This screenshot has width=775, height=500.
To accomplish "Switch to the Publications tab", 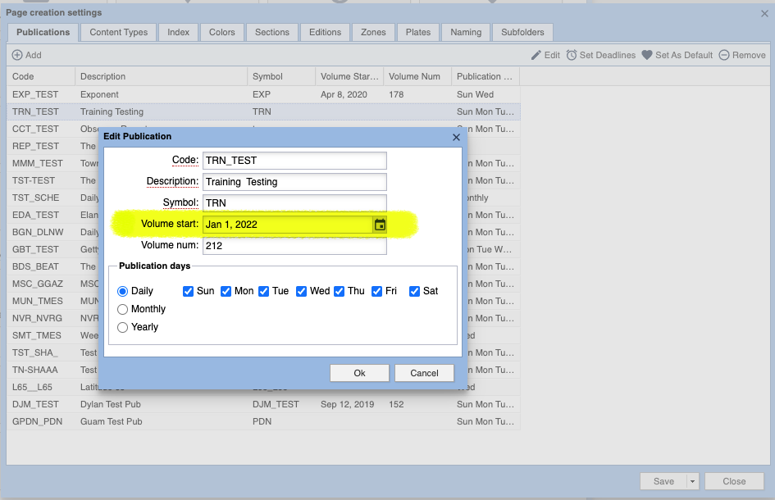I will [43, 32].
